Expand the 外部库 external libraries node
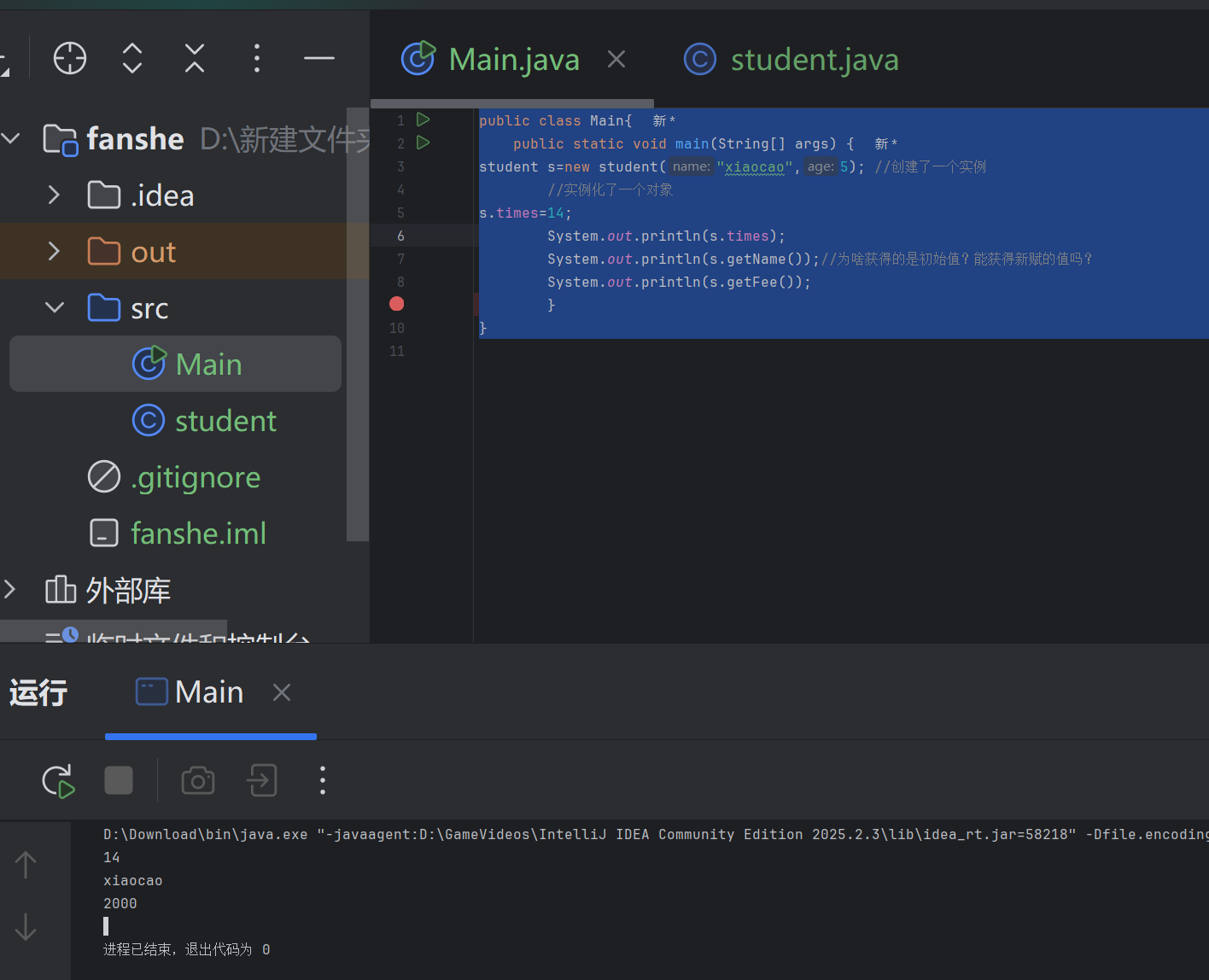 pos(10,589)
